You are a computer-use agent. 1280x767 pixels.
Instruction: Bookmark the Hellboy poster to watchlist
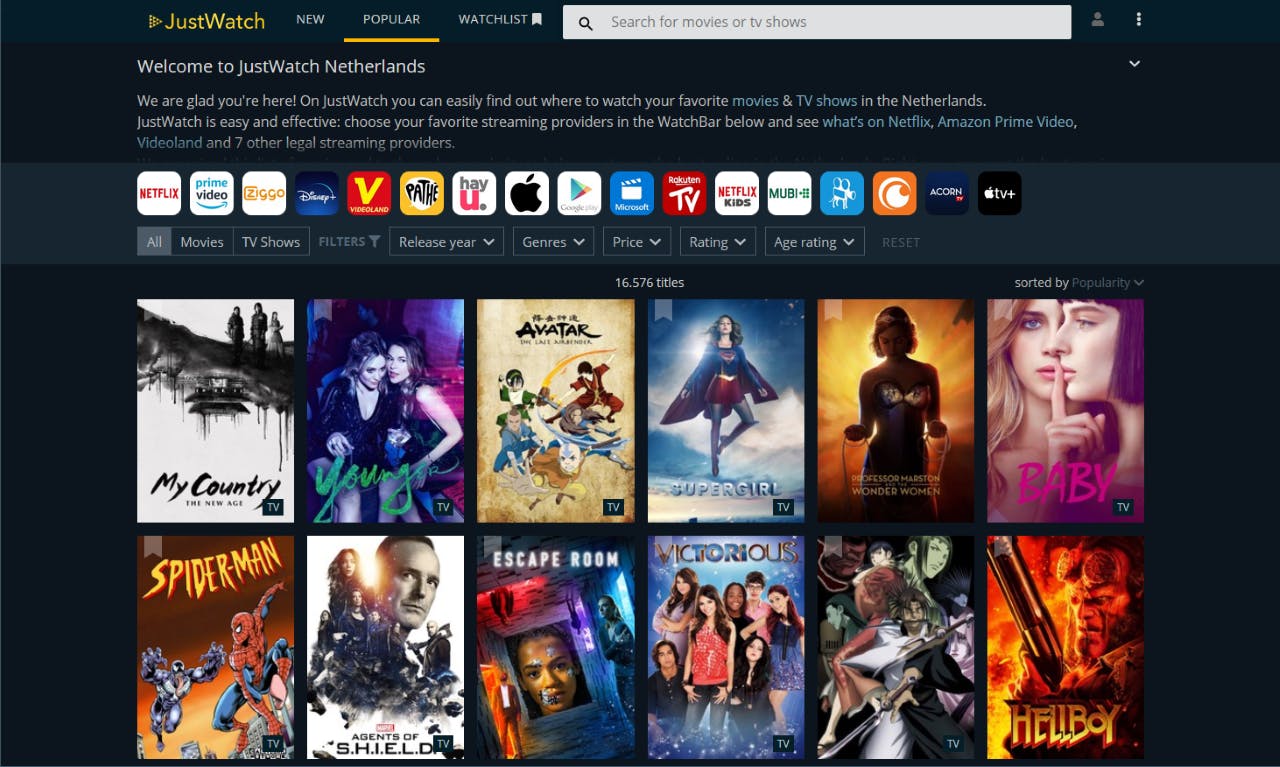pos(1003,546)
